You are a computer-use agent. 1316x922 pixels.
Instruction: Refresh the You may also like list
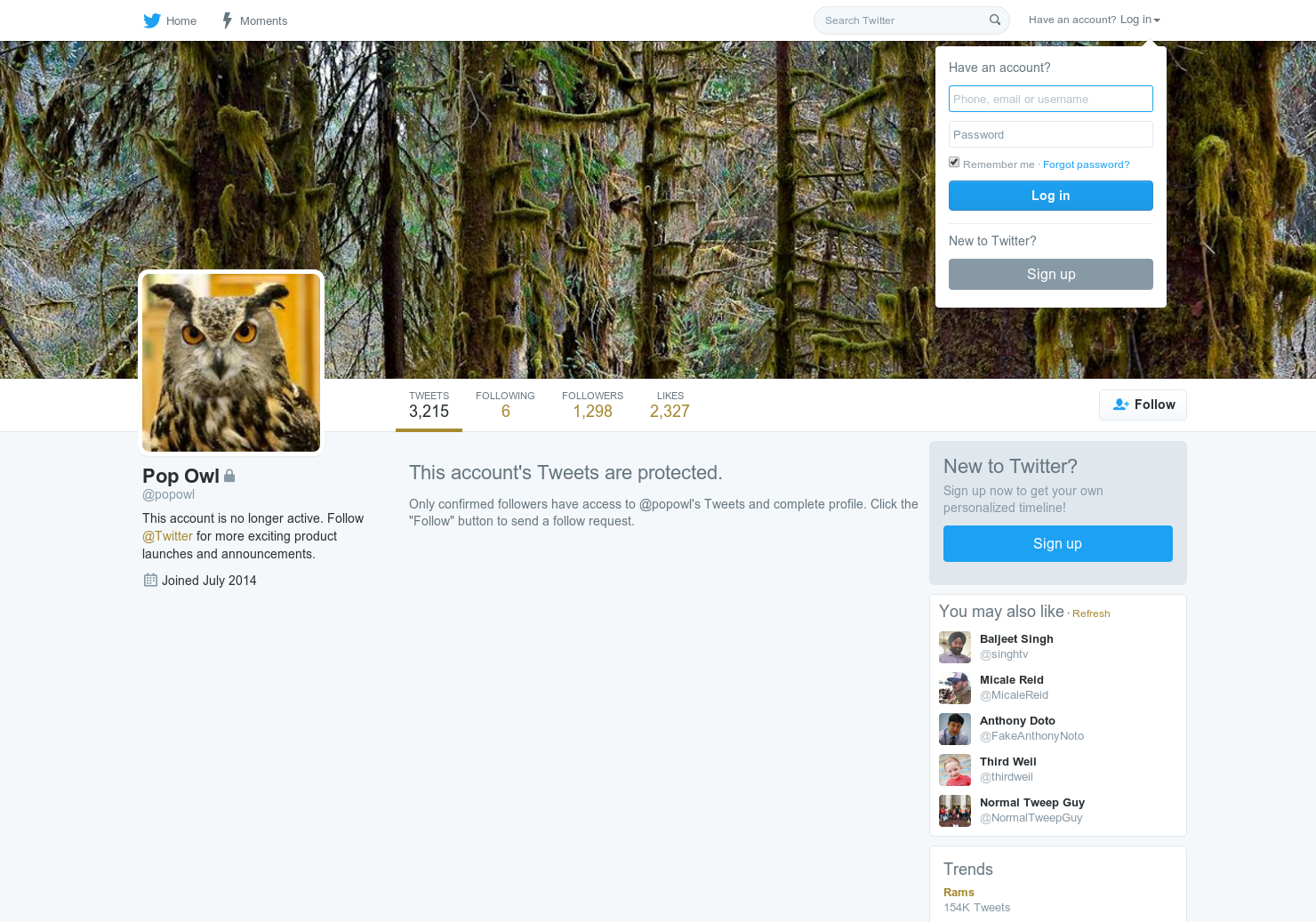(x=1091, y=613)
